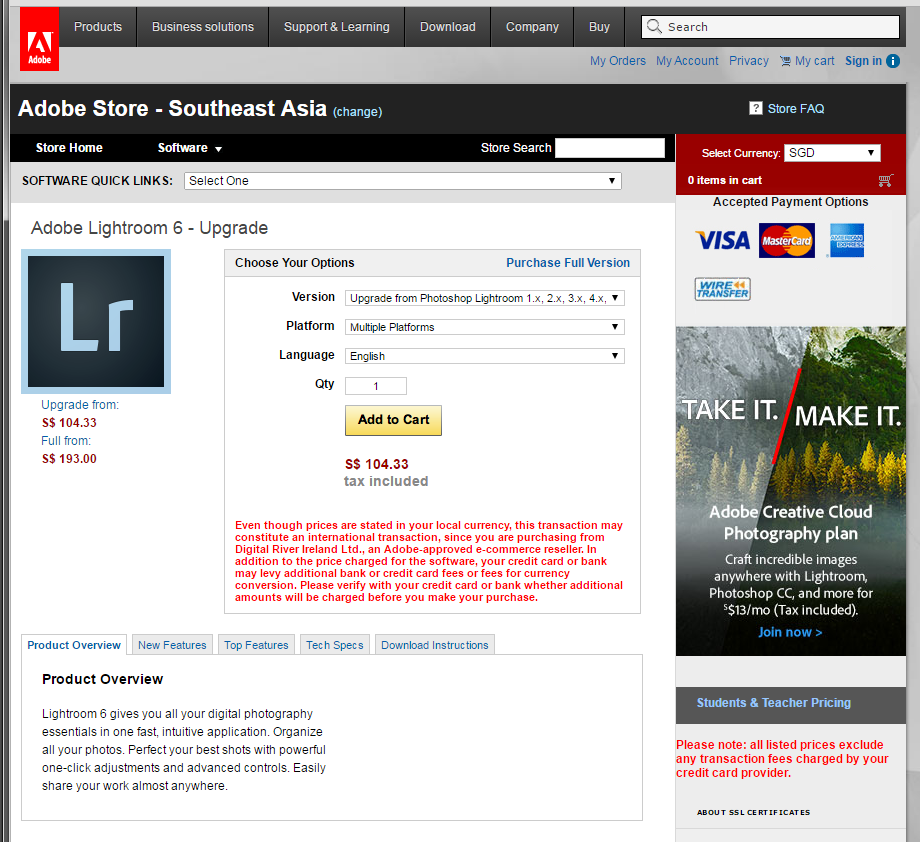Viewport: 920px width, 842px height.
Task: Click the Sign in info icon
Action: [x=893, y=61]
